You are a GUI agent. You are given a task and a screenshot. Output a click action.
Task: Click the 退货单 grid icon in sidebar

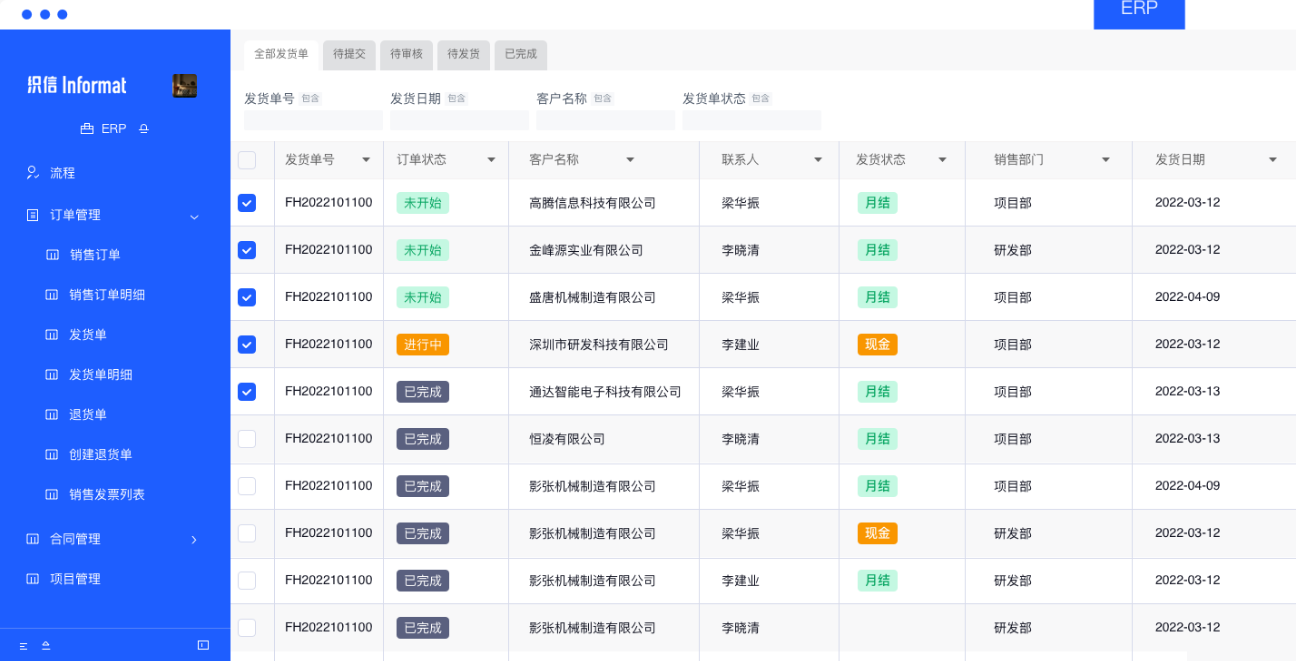53,415
